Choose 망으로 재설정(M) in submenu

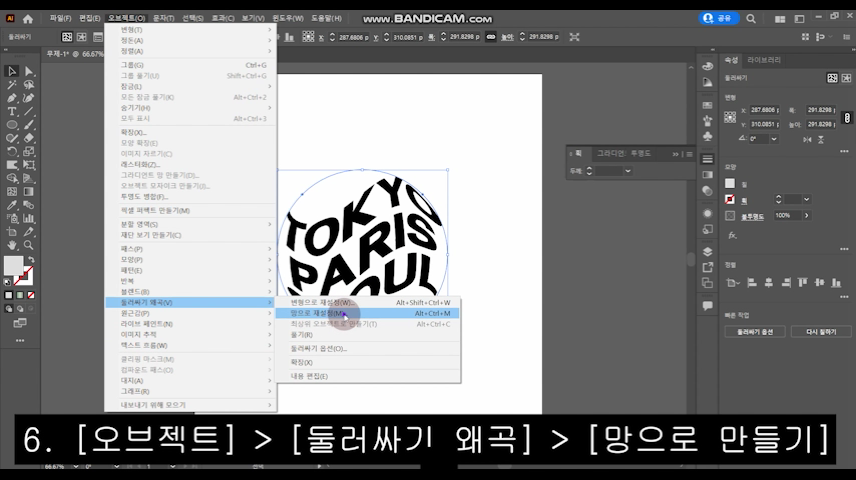pos(367,313)
